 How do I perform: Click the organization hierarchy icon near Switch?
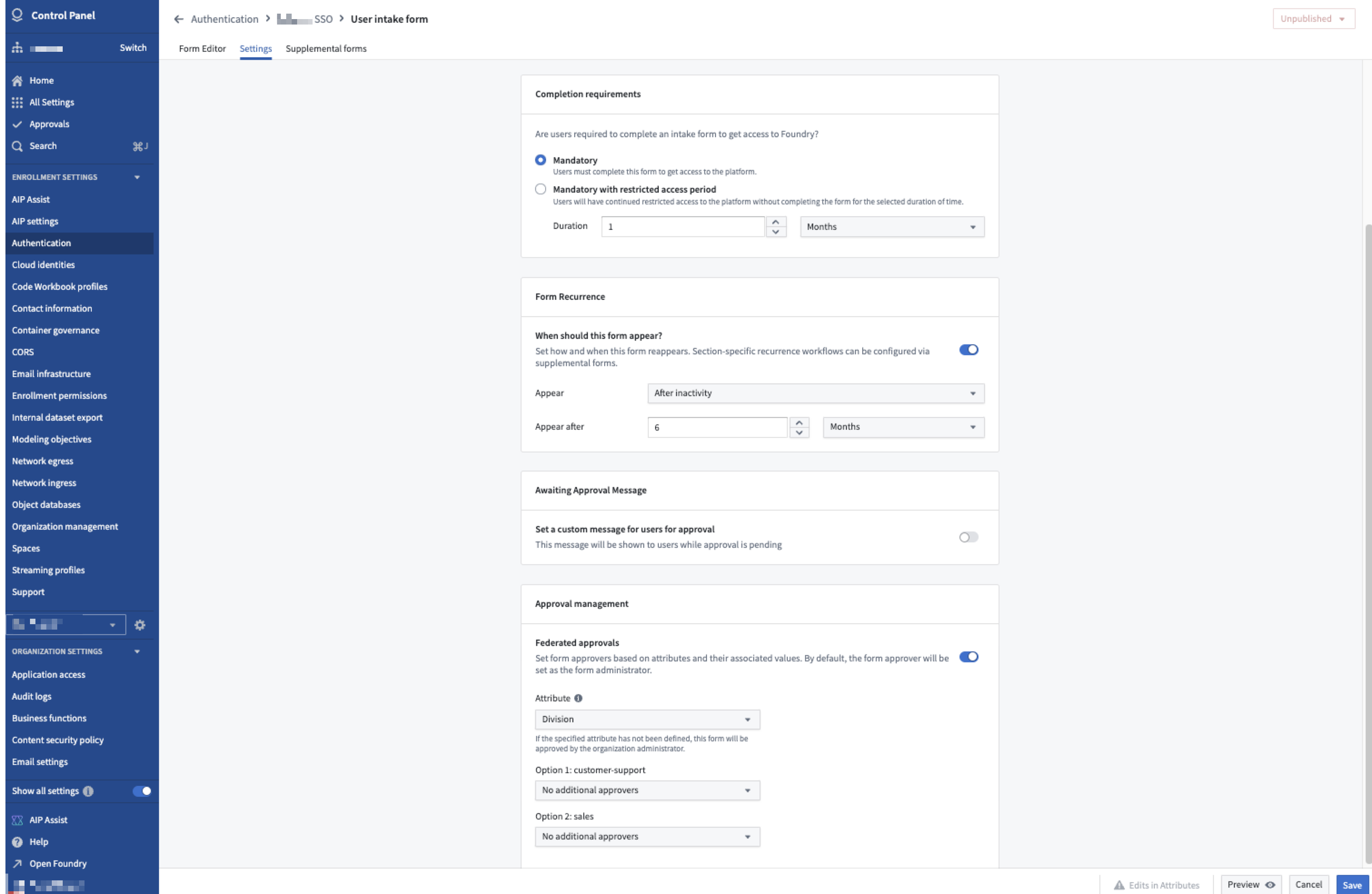coord(17,48)
